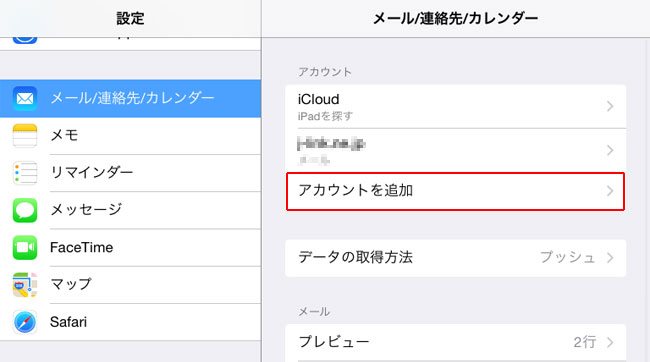The height and width of the screenshot is (362, 650).
Task: Open the blurred mail account row
Action: (x=456, y=150)
